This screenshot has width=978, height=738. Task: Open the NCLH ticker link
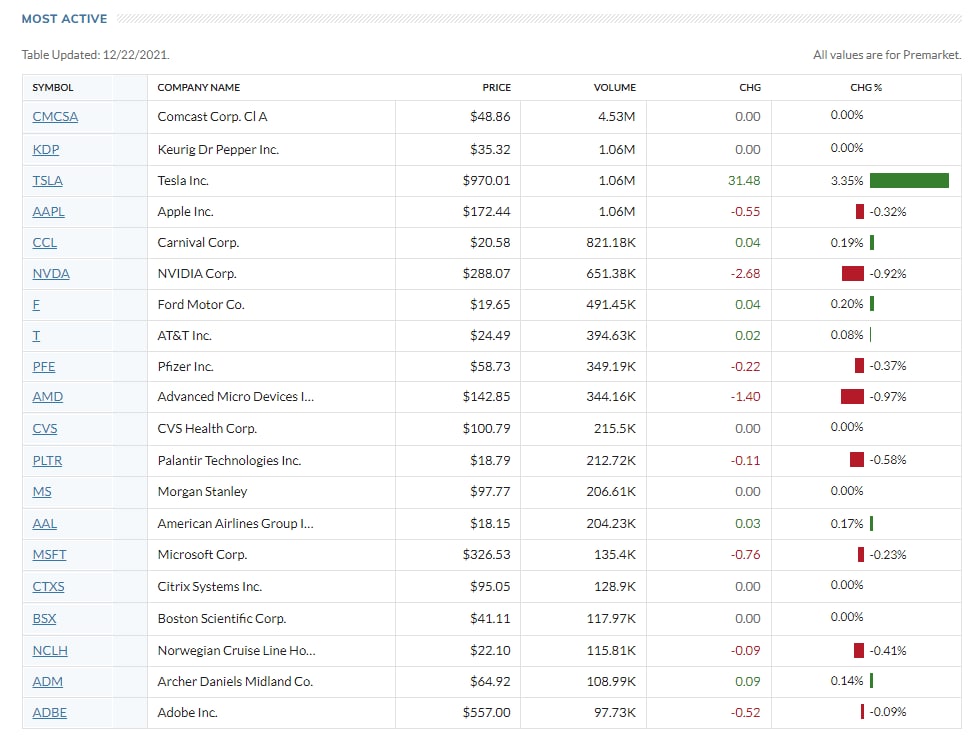(50, 651)
